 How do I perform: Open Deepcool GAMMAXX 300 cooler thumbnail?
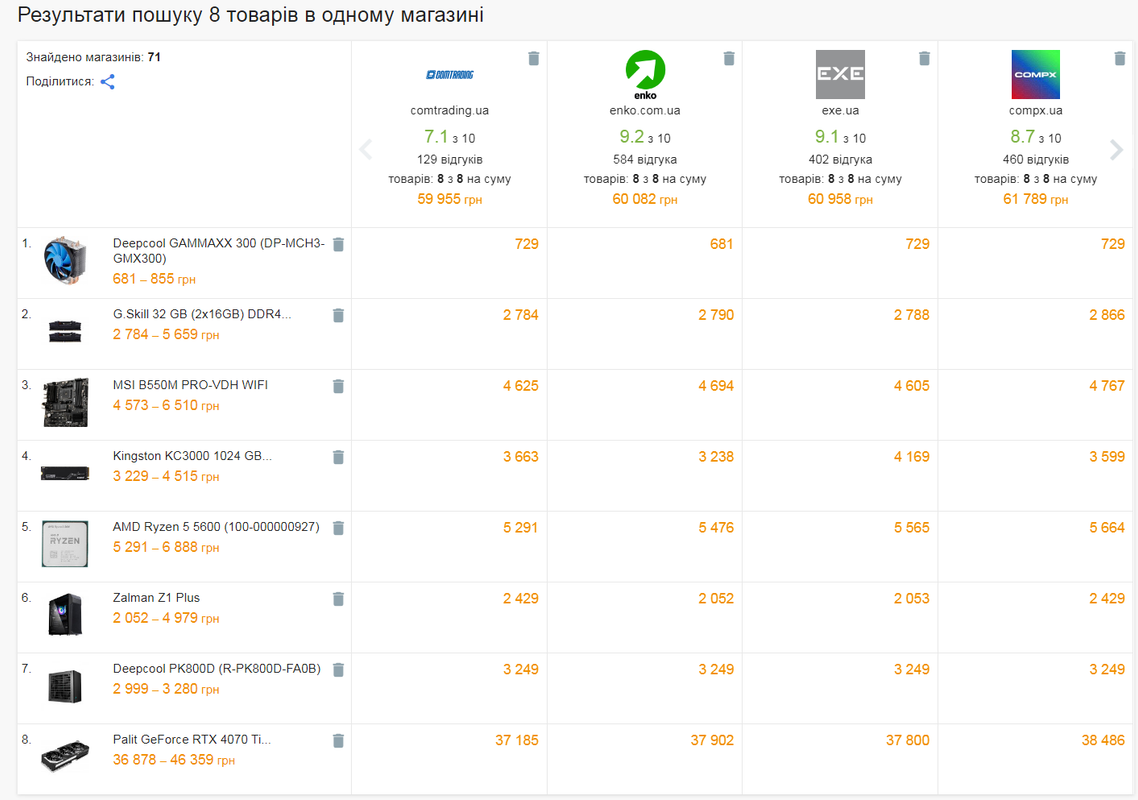(x=65, y=260)
